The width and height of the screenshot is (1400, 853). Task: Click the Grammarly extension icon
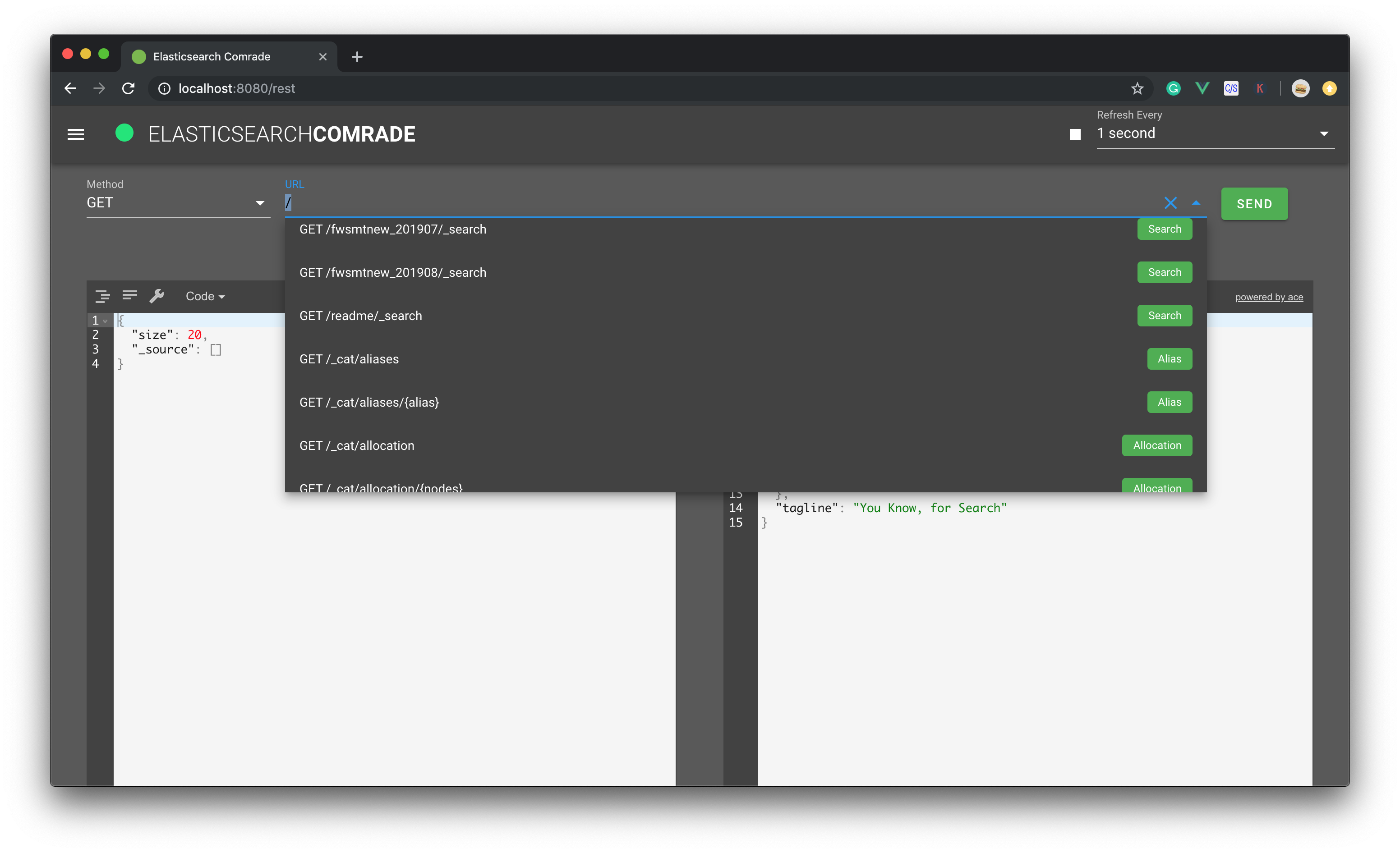click(1173, 89)
